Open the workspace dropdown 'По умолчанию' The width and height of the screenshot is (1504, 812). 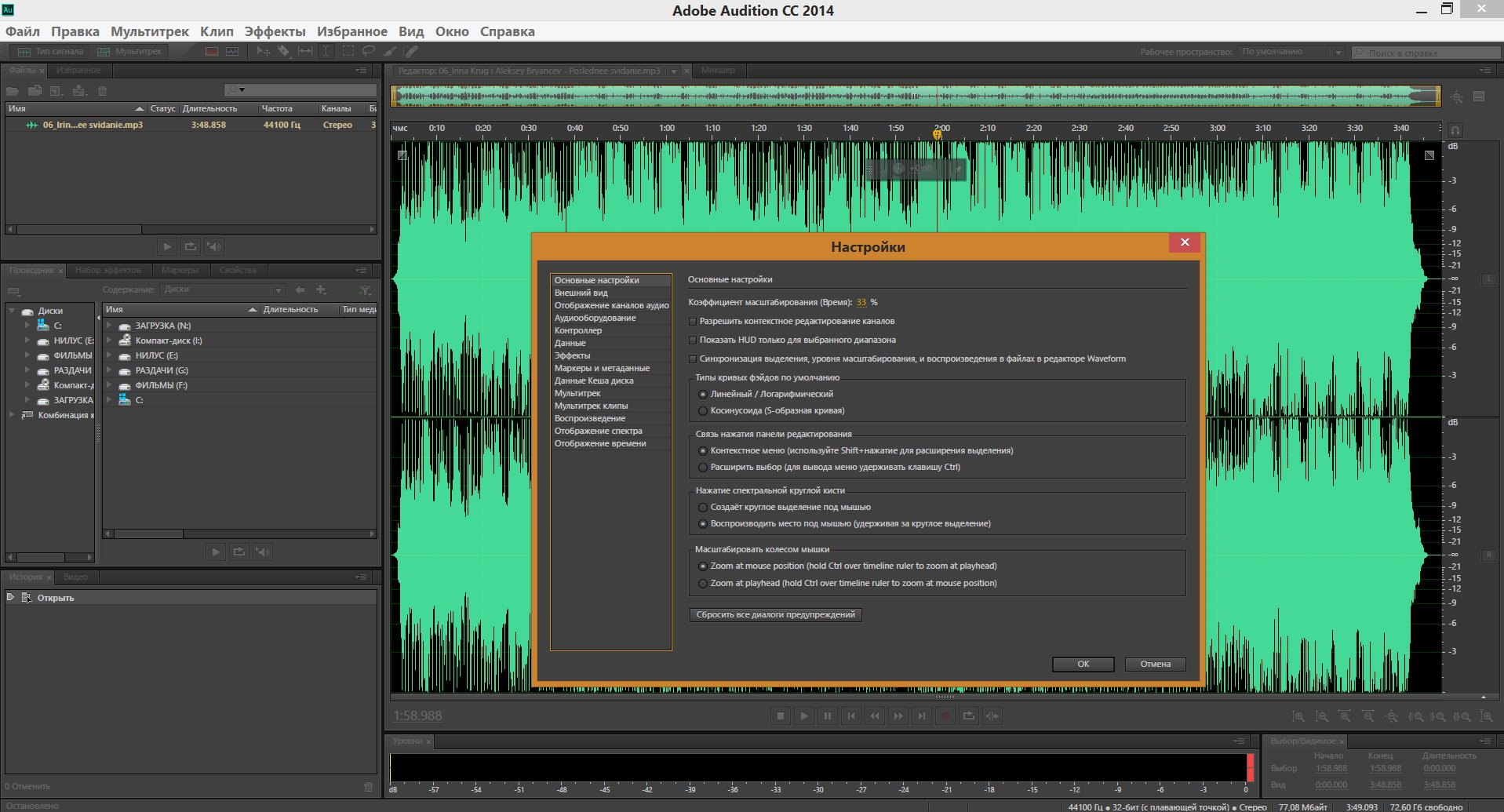1291,52
